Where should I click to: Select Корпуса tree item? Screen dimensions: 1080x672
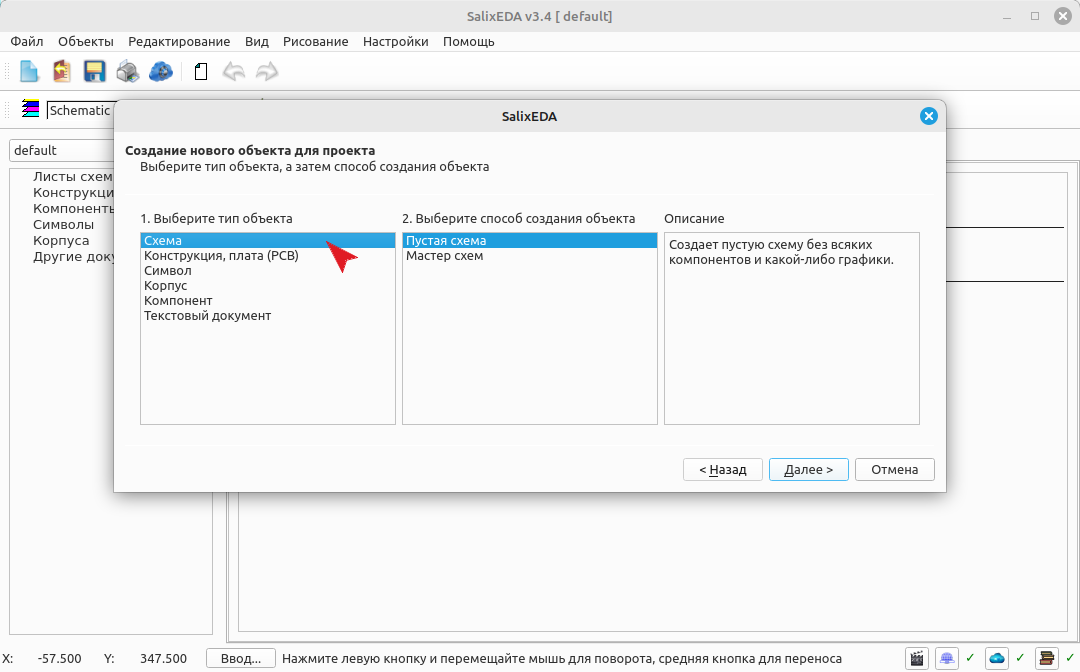click(x=61, y=240)
